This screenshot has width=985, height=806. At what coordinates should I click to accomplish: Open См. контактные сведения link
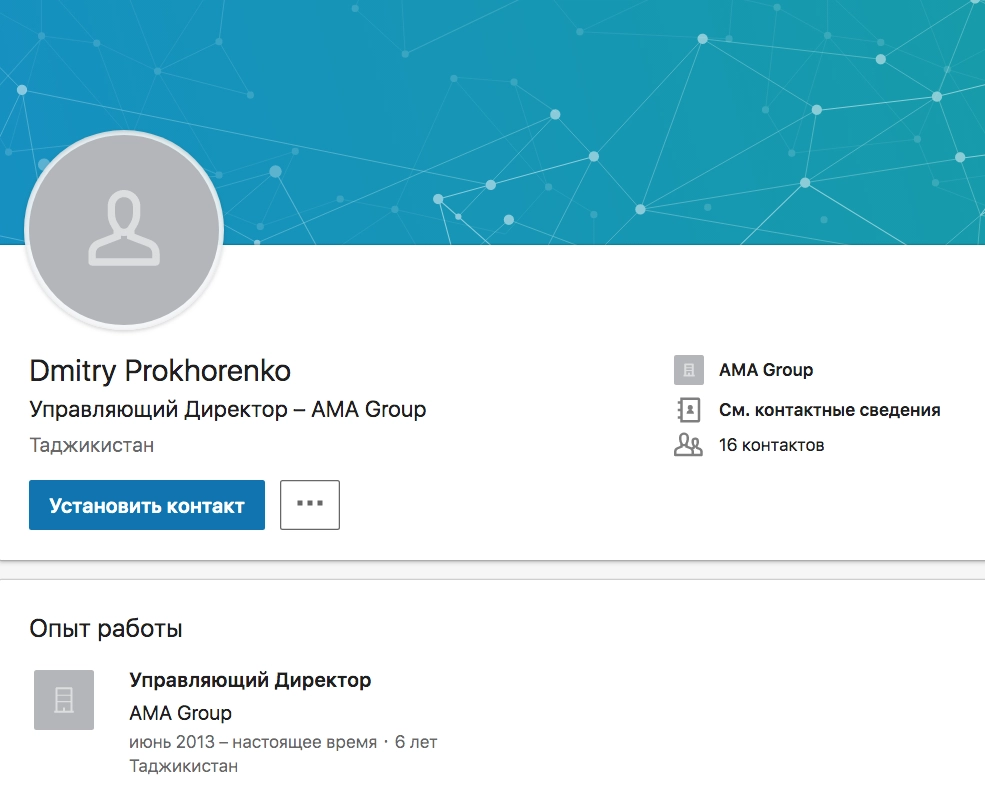click(x=829, y=410)
